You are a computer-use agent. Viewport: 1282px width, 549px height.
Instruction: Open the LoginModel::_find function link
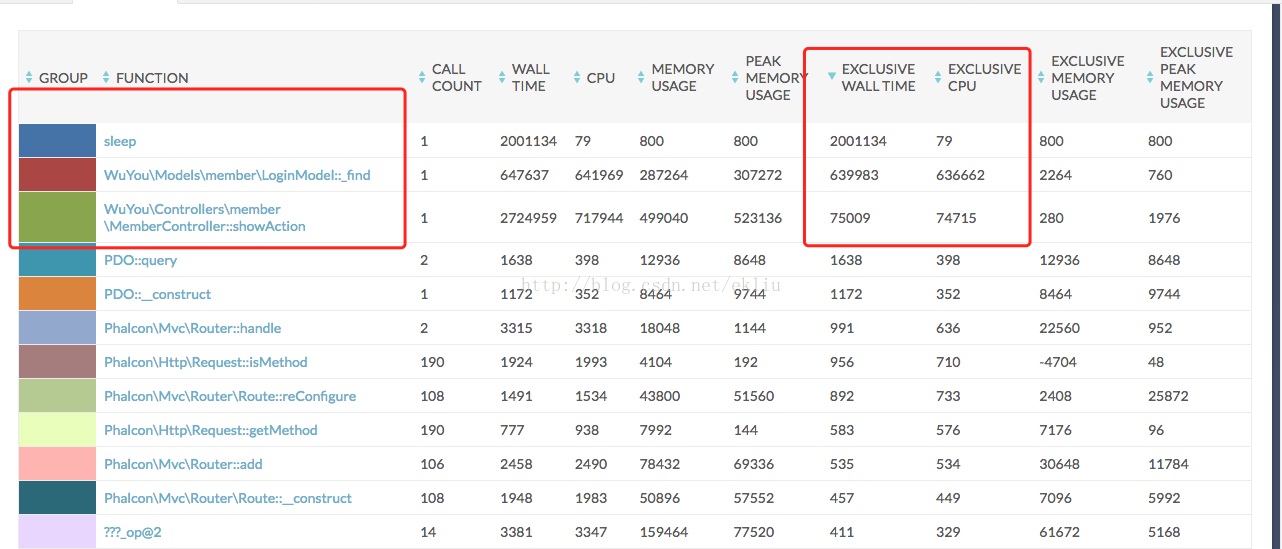[x=237, y=175]
